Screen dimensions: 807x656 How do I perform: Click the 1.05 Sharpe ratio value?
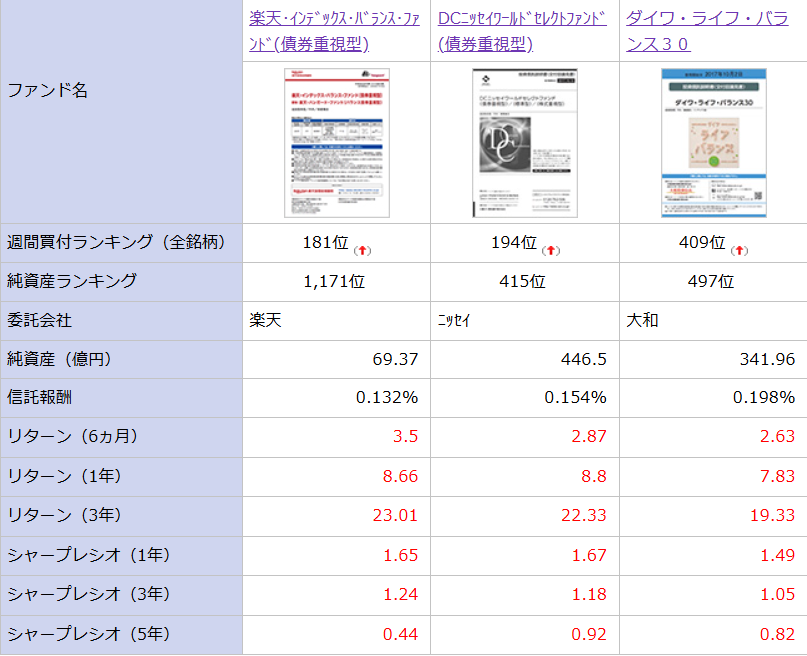778,595
